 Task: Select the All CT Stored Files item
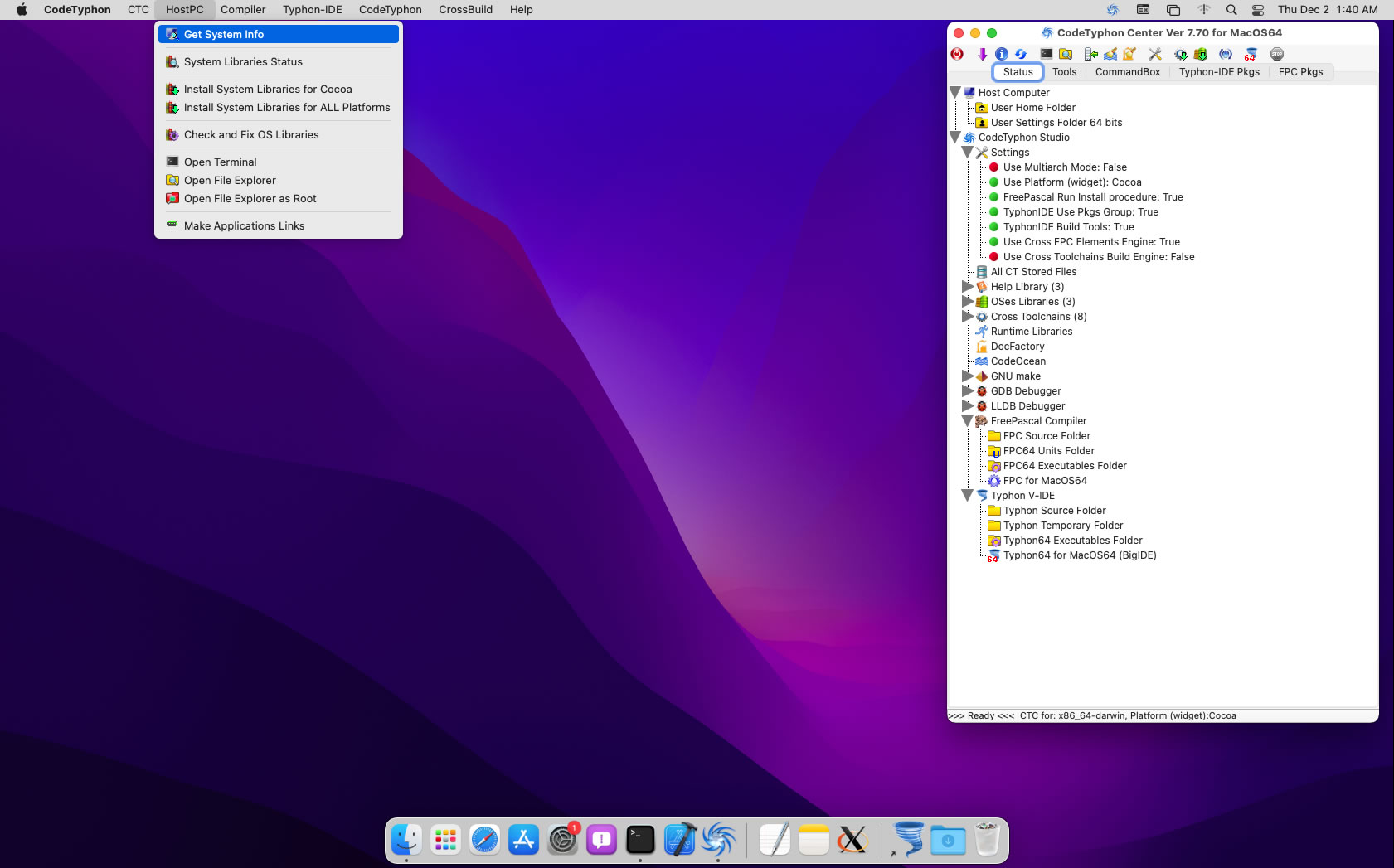click(1033, 271)
